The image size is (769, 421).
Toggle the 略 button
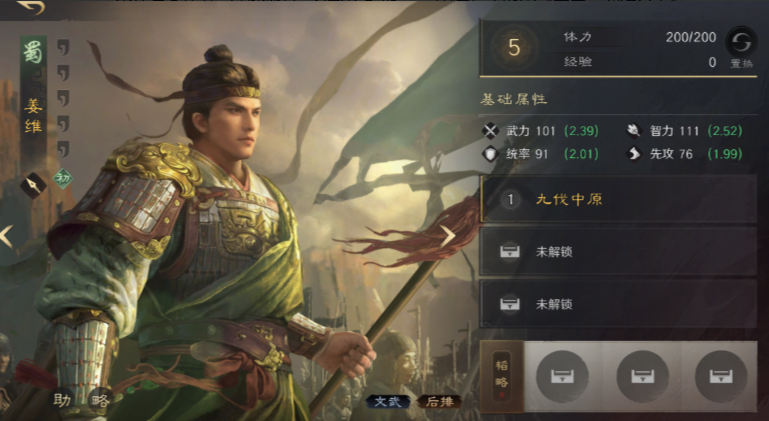pyautogui.click(x=101, y=400)
